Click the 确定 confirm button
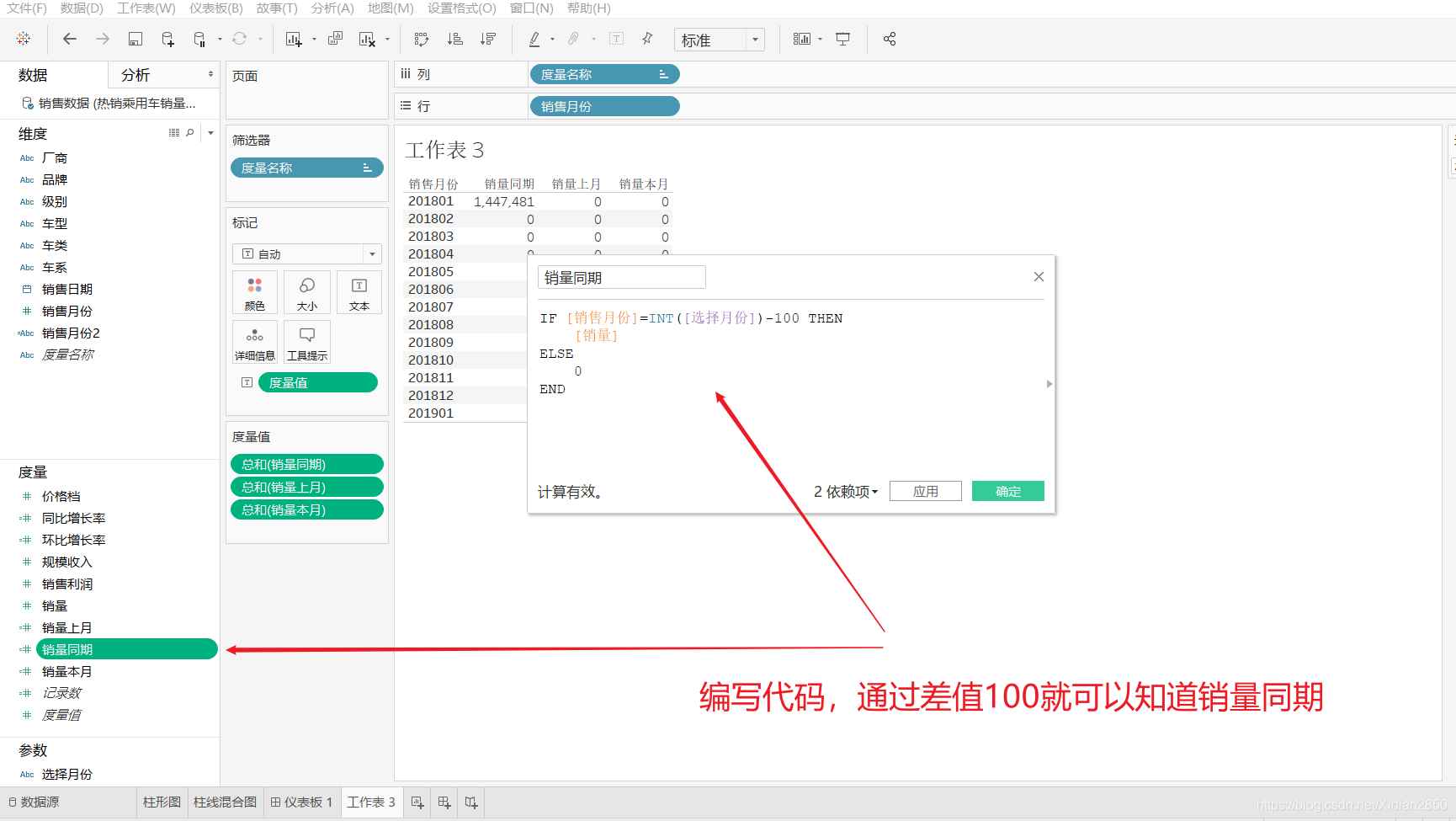The image size is (1456, 821). pos(1008,491)
